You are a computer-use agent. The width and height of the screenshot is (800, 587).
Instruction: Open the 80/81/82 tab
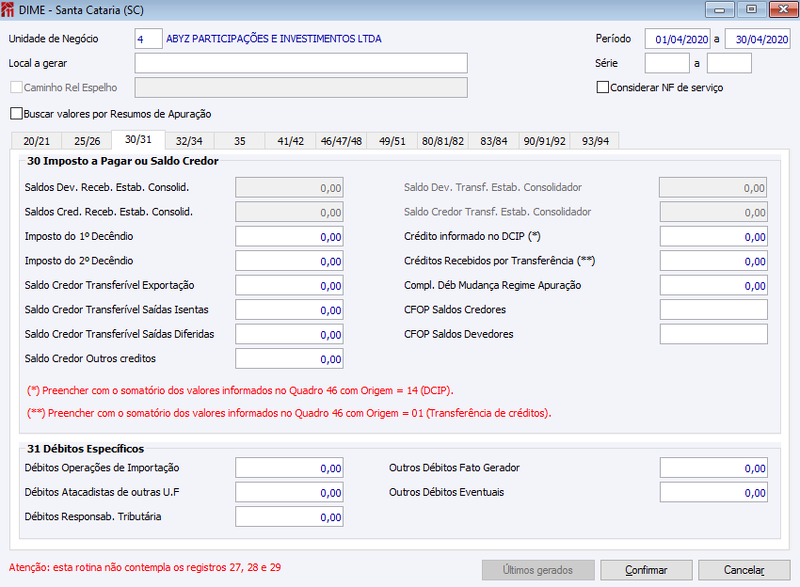(x=443, y=141)
